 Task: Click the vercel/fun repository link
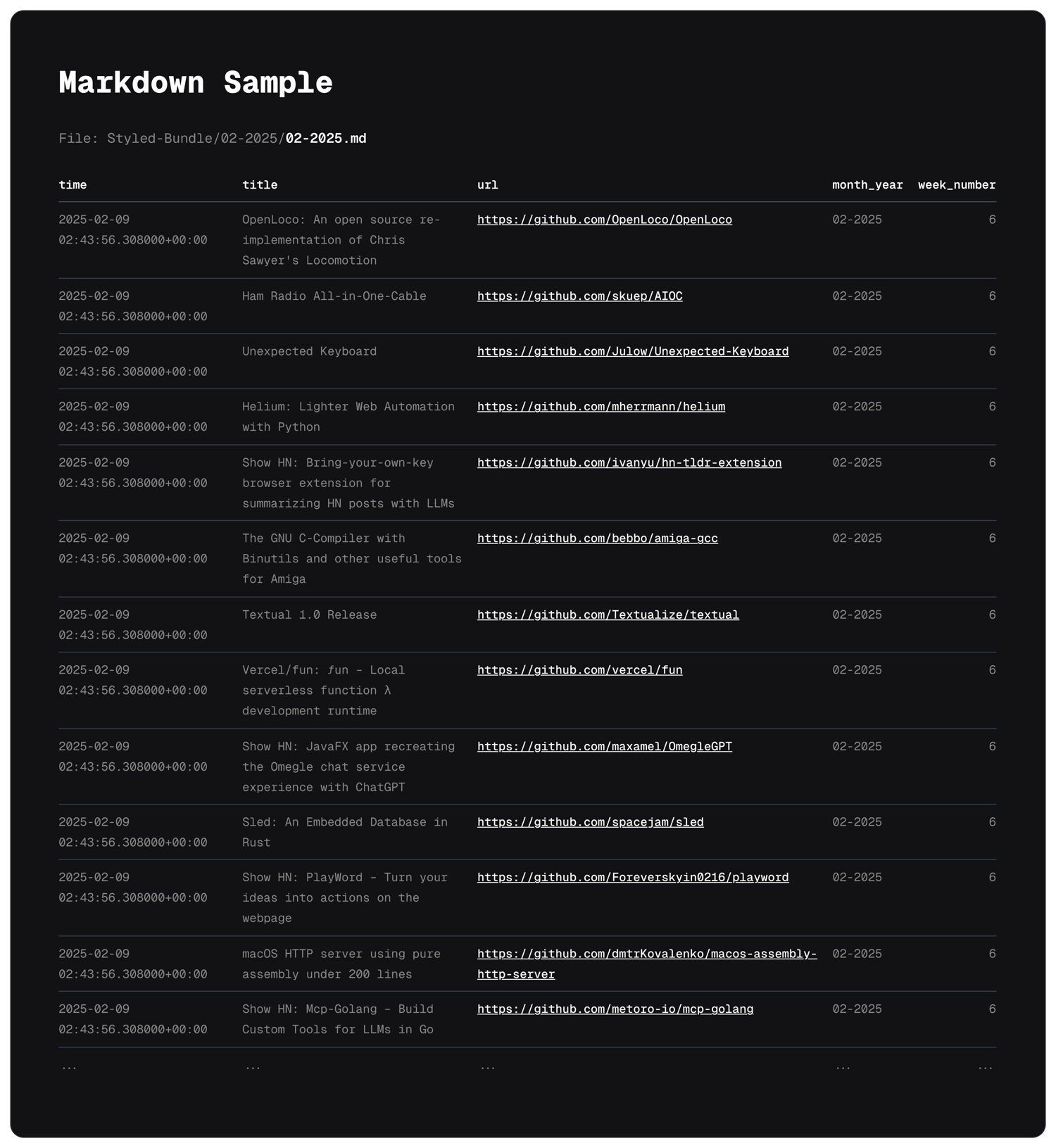click(x=579, y=670)
